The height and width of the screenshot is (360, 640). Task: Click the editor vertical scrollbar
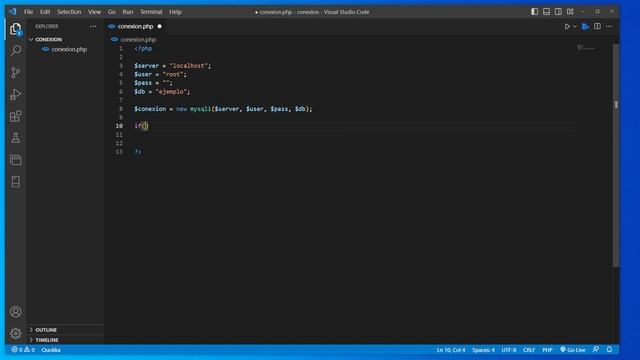point(616,155)
